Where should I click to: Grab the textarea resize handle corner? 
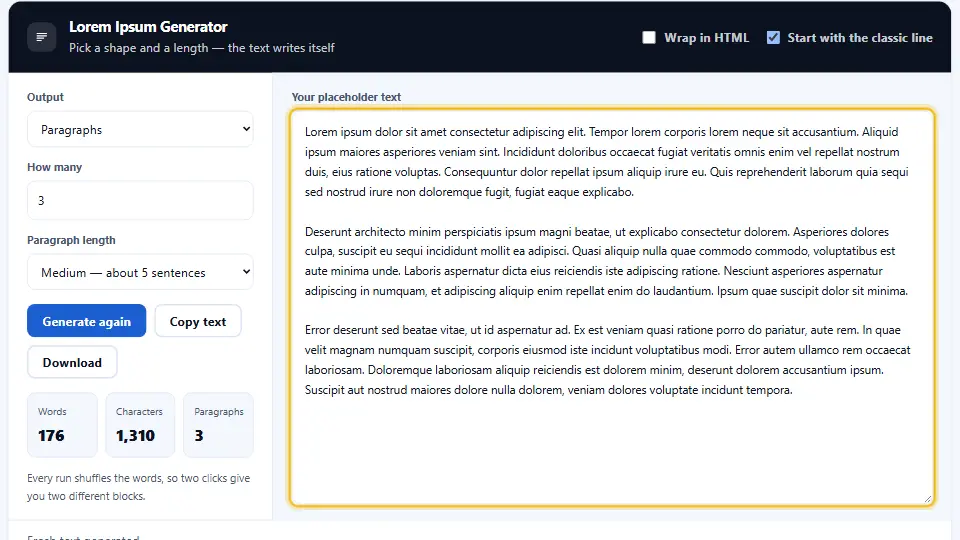click(928, 500)
